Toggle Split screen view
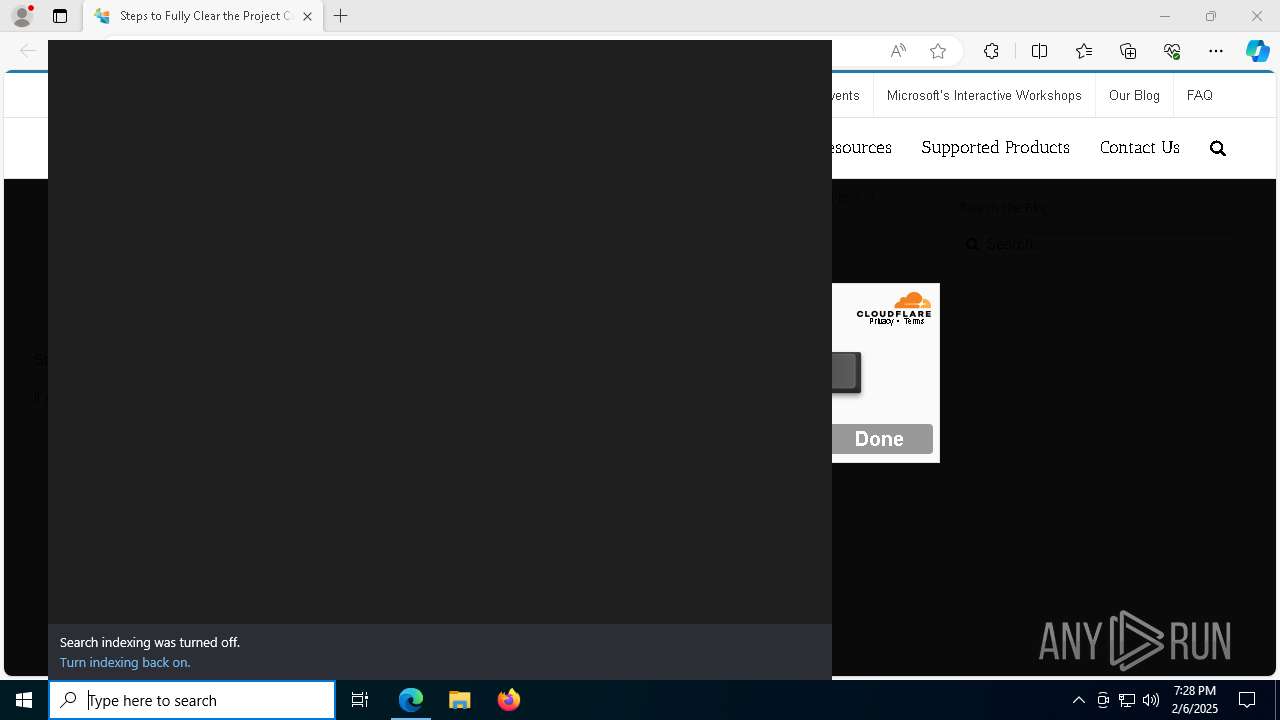 pyautogui.click(x=1039, y=51)
